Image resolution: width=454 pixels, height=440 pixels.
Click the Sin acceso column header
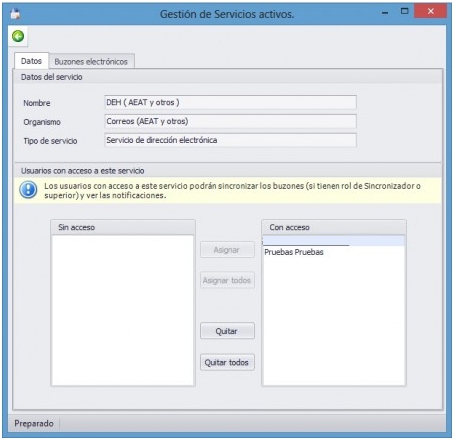[123, 227]
